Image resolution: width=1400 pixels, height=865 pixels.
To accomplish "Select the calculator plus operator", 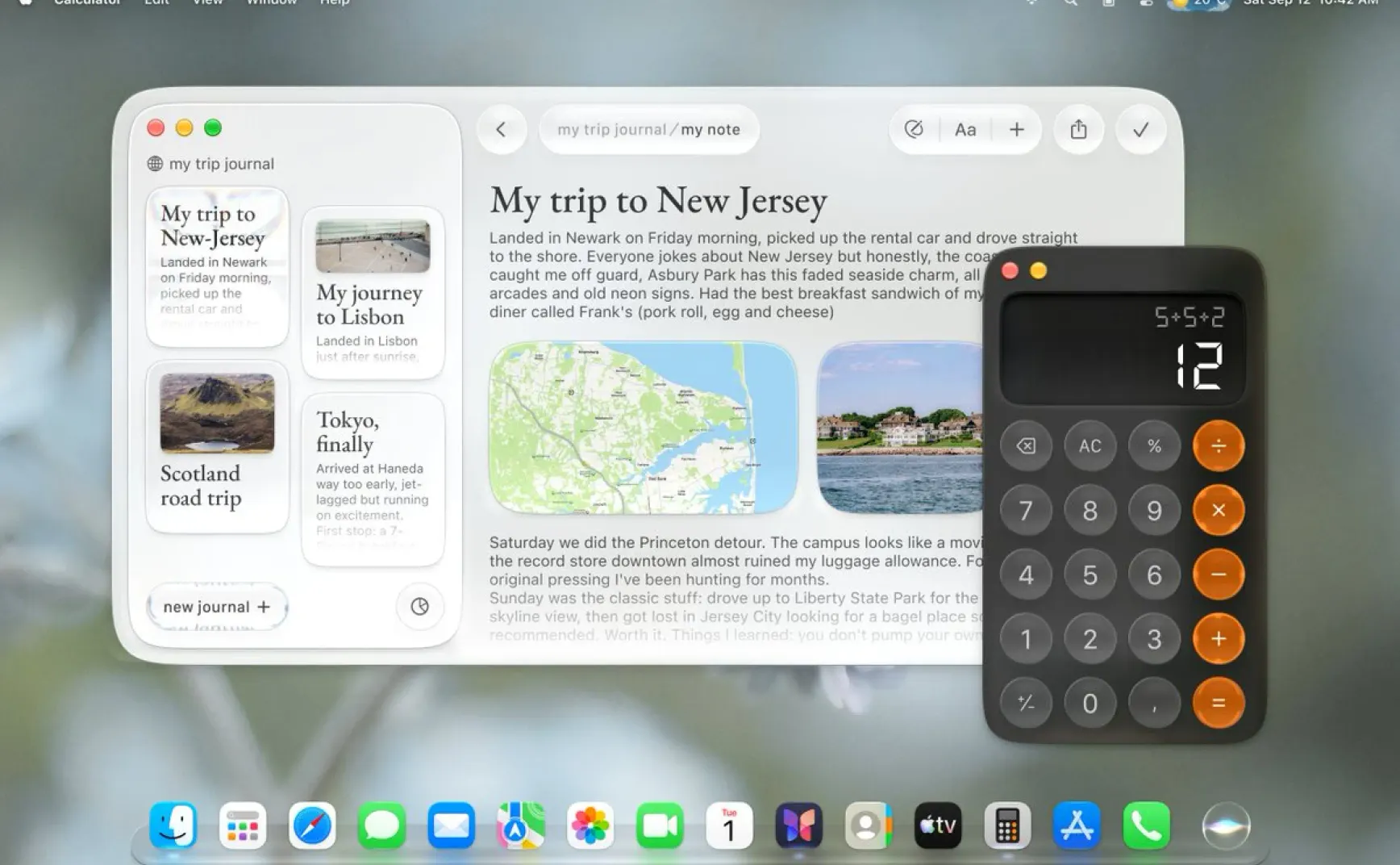I will tap(1219, 638).
